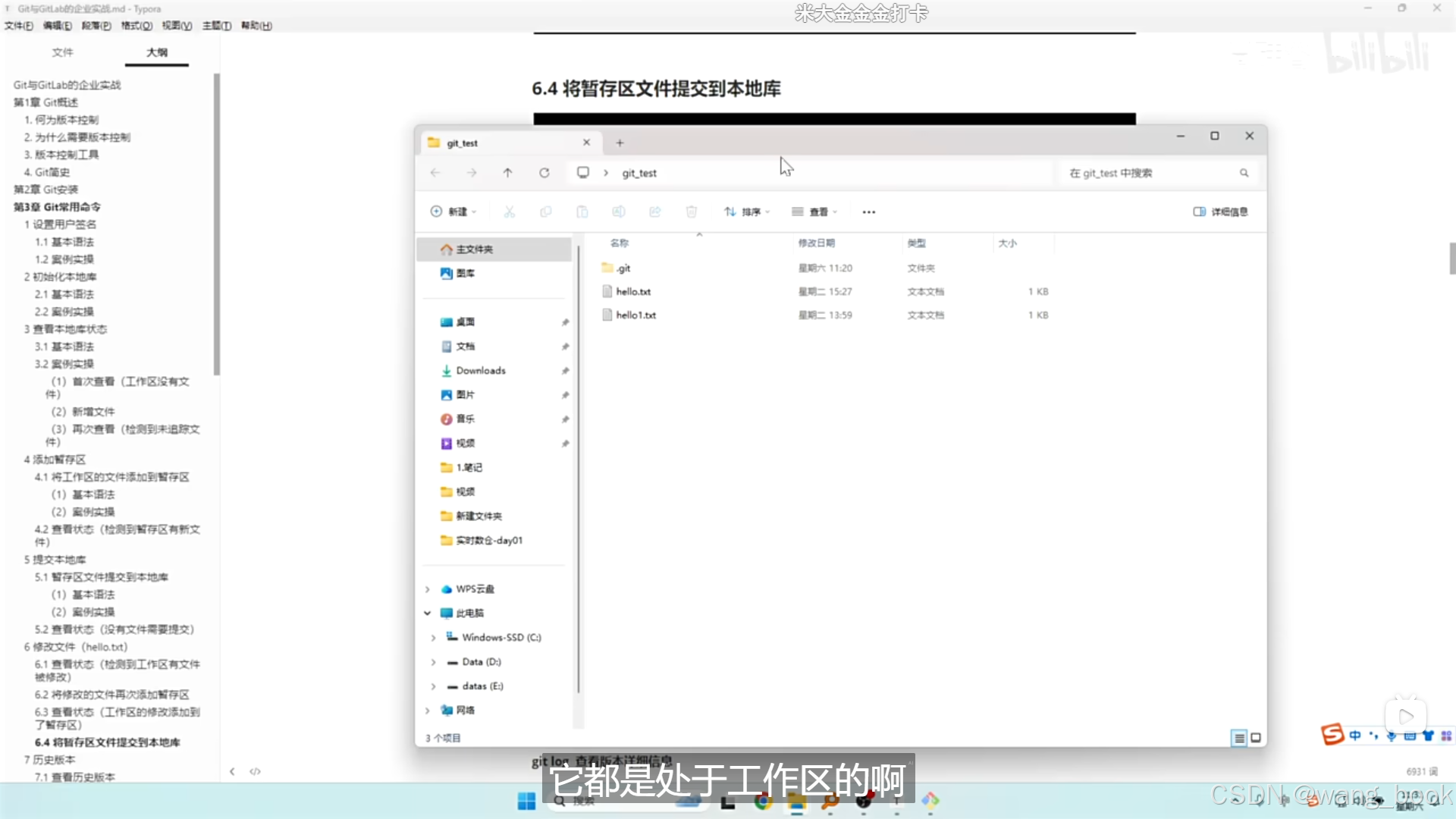Image resolution: width=1456 pixels, height=819 pixels.
Task: Click the Typora outline scrollbar
Action: [x=217, y=224]
